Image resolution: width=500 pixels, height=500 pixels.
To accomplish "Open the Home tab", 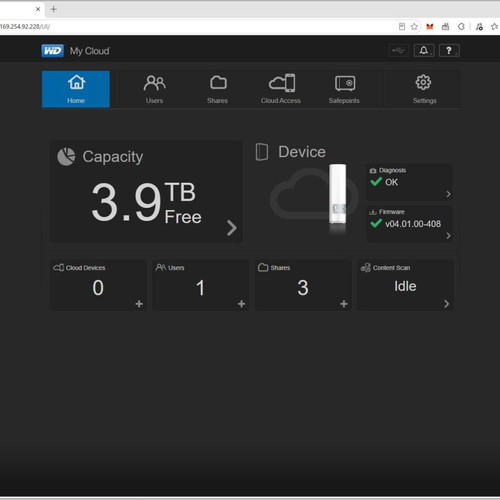I will pyautogui.click(x=76, y=89).
